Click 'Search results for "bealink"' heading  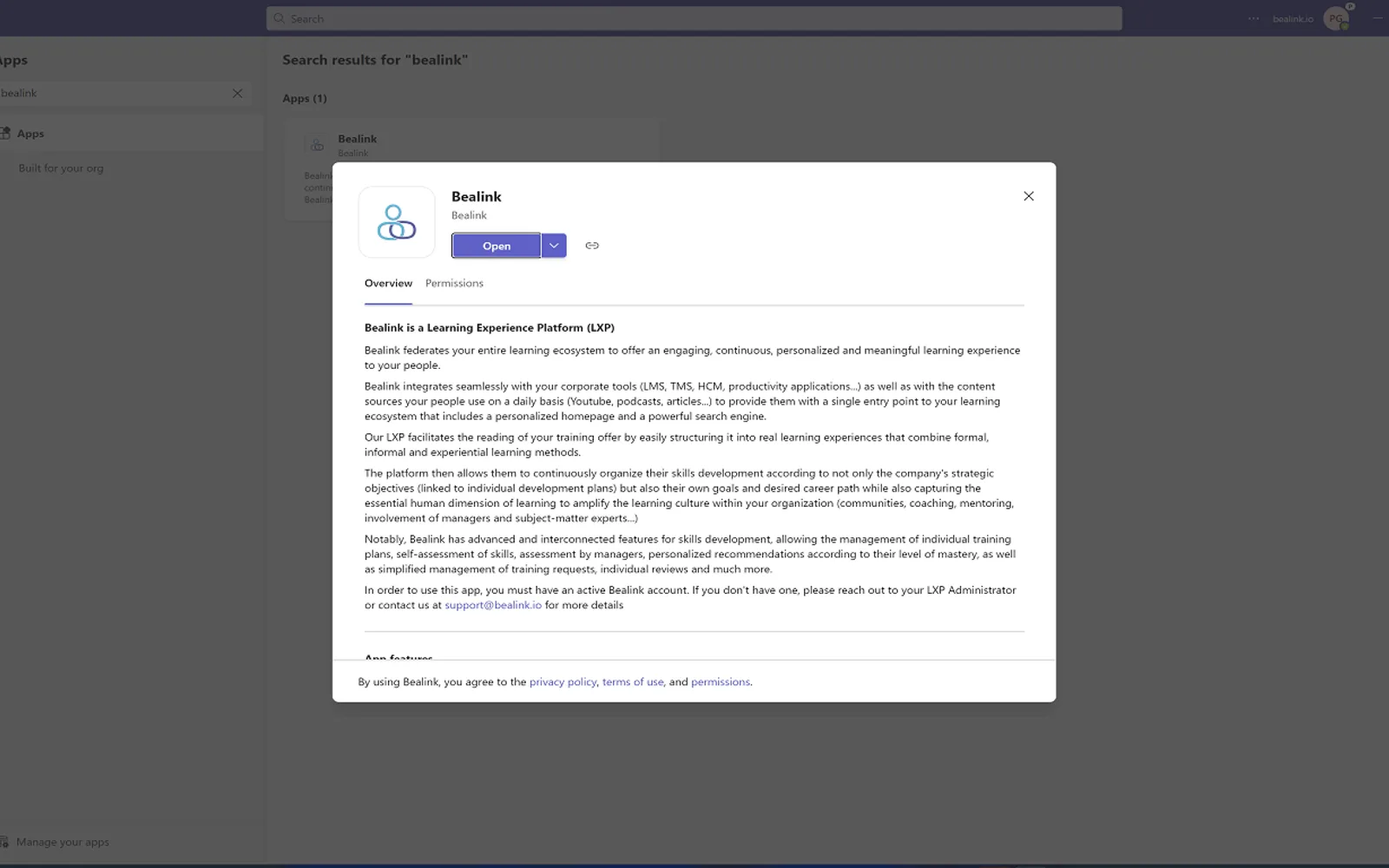coord(375,60)
